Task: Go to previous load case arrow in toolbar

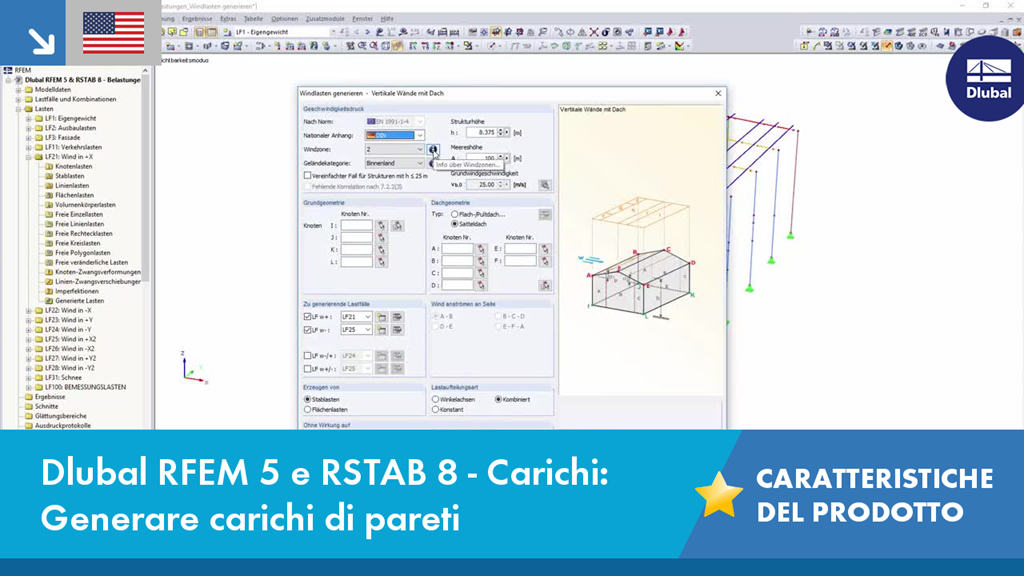Action: click(357, 31)
